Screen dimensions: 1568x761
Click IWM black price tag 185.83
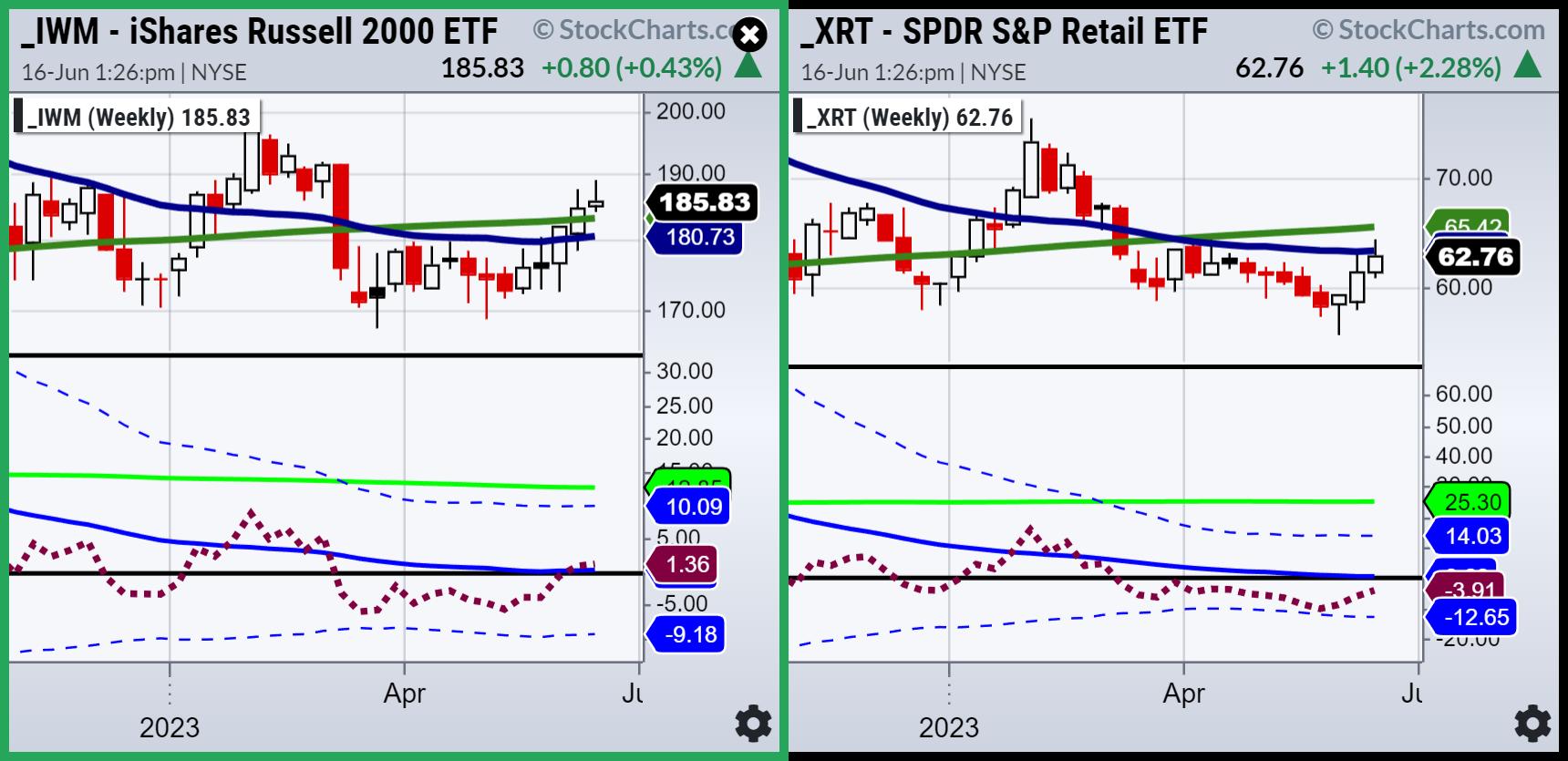(x=700, y=201)
